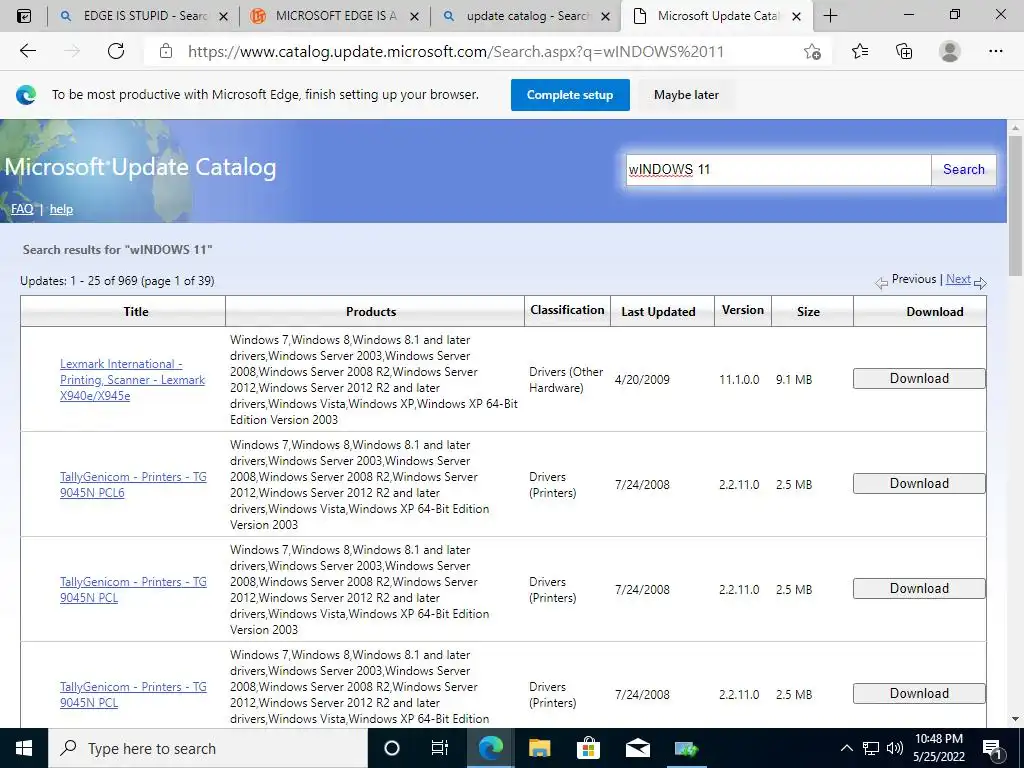The image size is (1024, 768).
Task: Open the Windows Start menu
Action: coord(24,748)
